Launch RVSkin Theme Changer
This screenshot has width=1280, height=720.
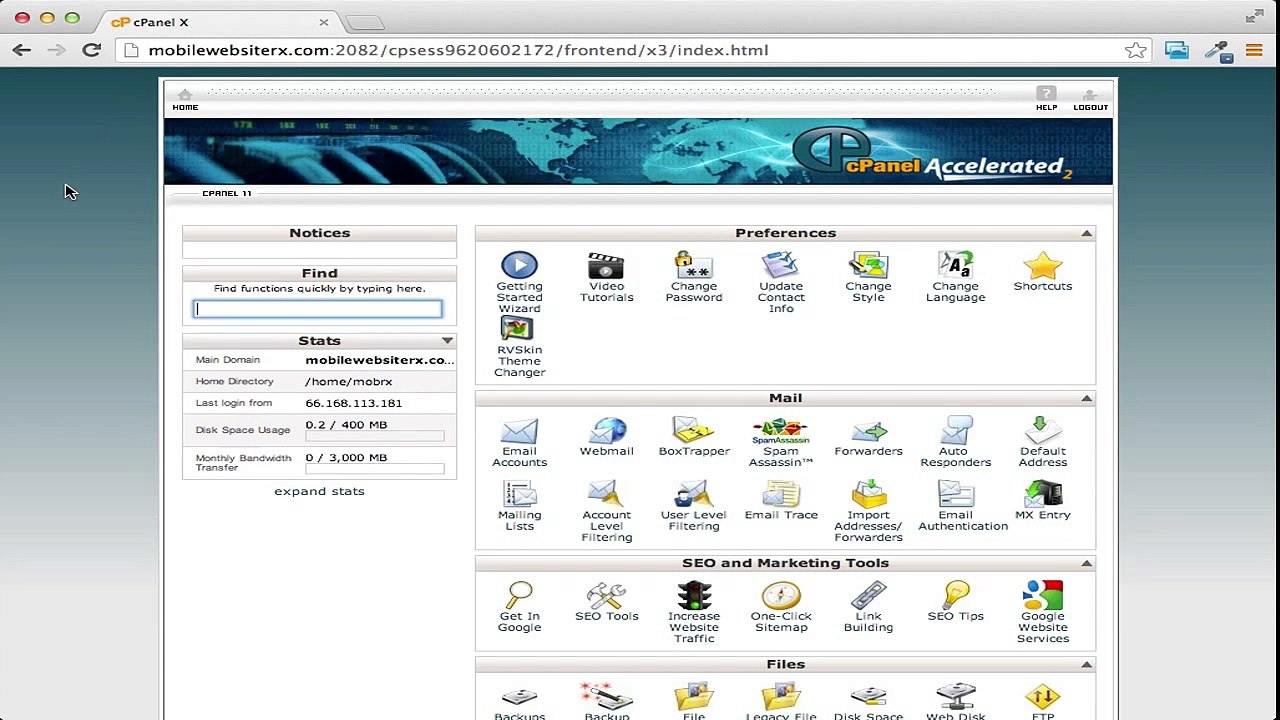pyautogui.click(x=519, y=347)
